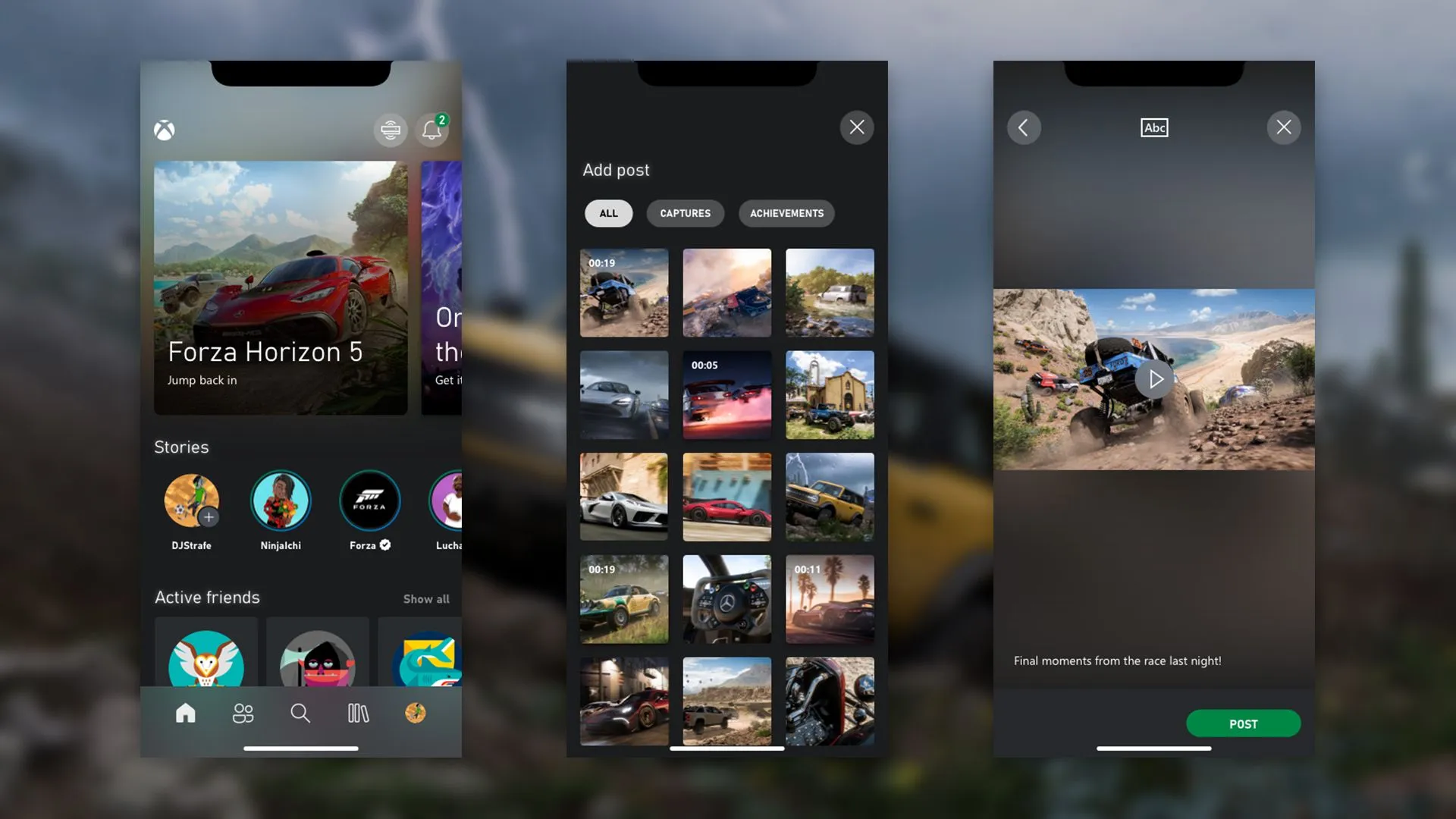Select the 00:05 video capture thumbnail

(x=727, y=395)
